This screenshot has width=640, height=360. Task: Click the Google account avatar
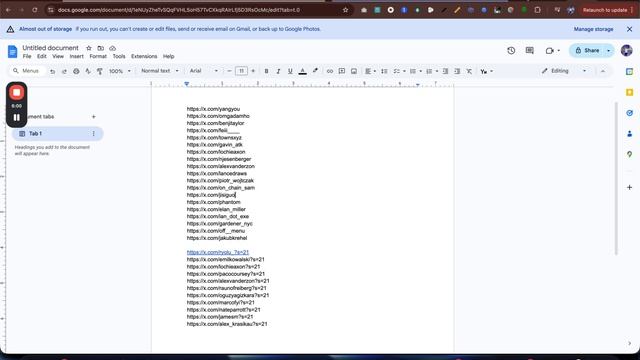coord(627,51)
